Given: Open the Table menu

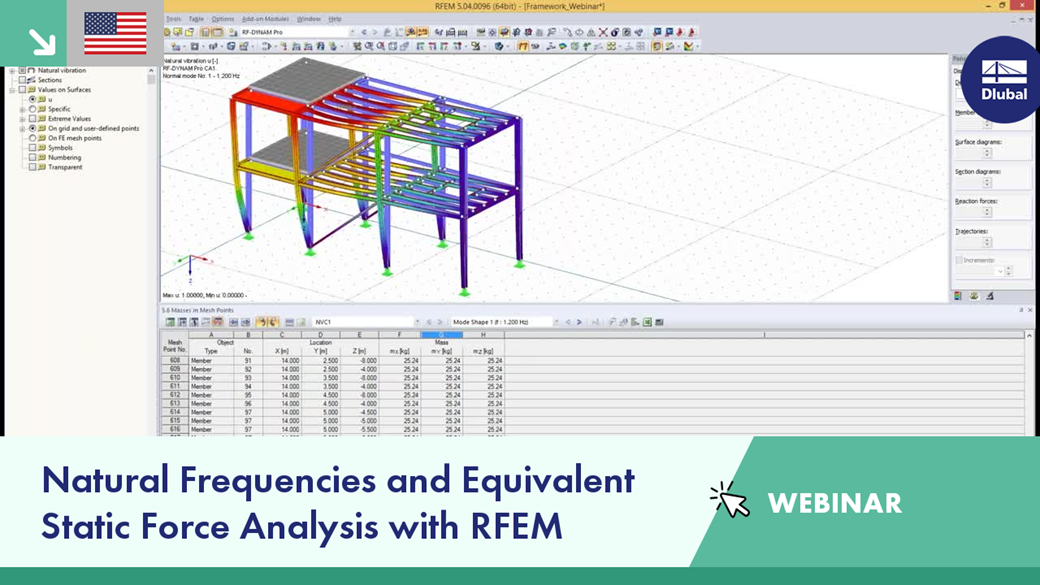Looking at the screenshot, I should pos(196,19).
